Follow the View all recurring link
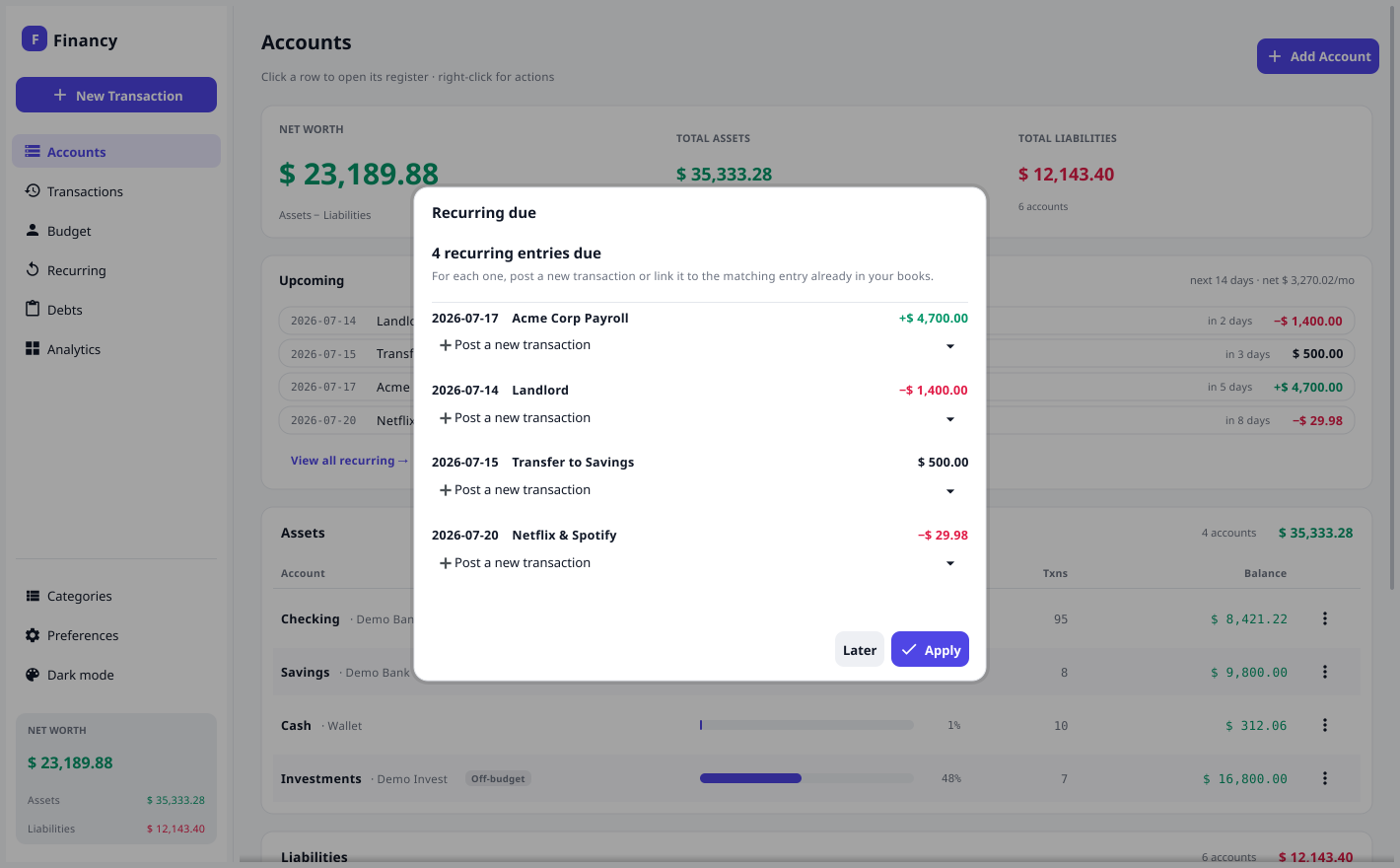 [349, 461]
